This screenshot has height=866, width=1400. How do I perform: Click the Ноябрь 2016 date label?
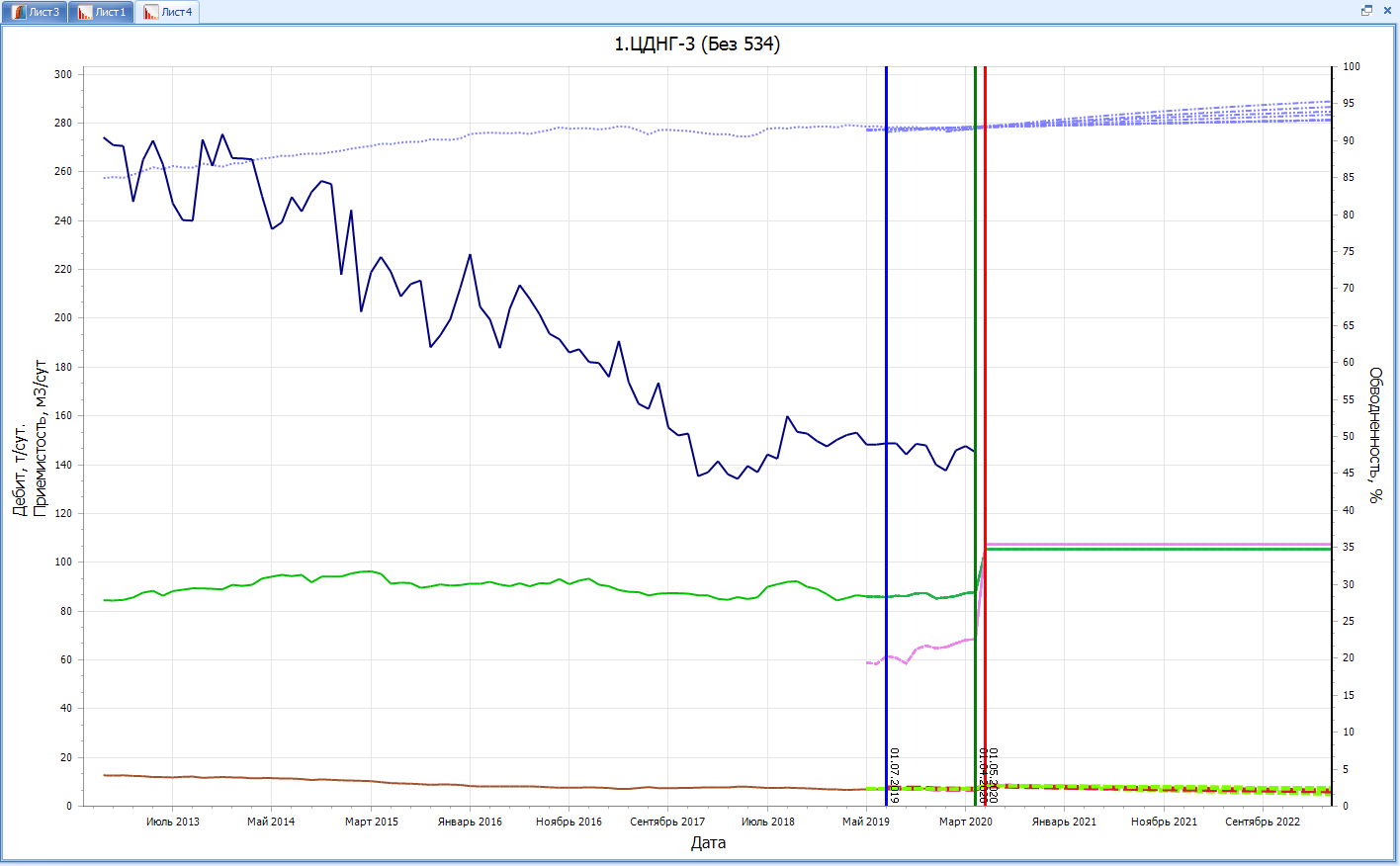point(569,822)
